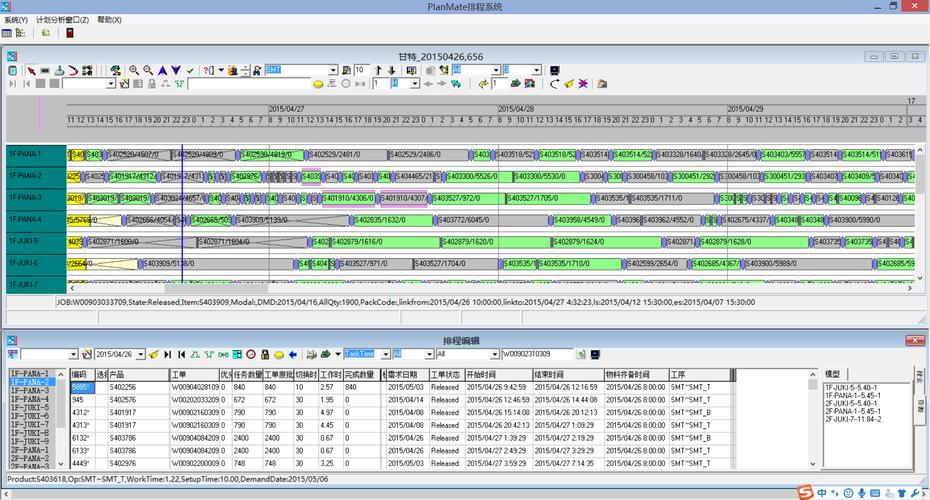Click the zoom in magnifier icon
This screenshot has height=500, width=930.
[134, 70]
